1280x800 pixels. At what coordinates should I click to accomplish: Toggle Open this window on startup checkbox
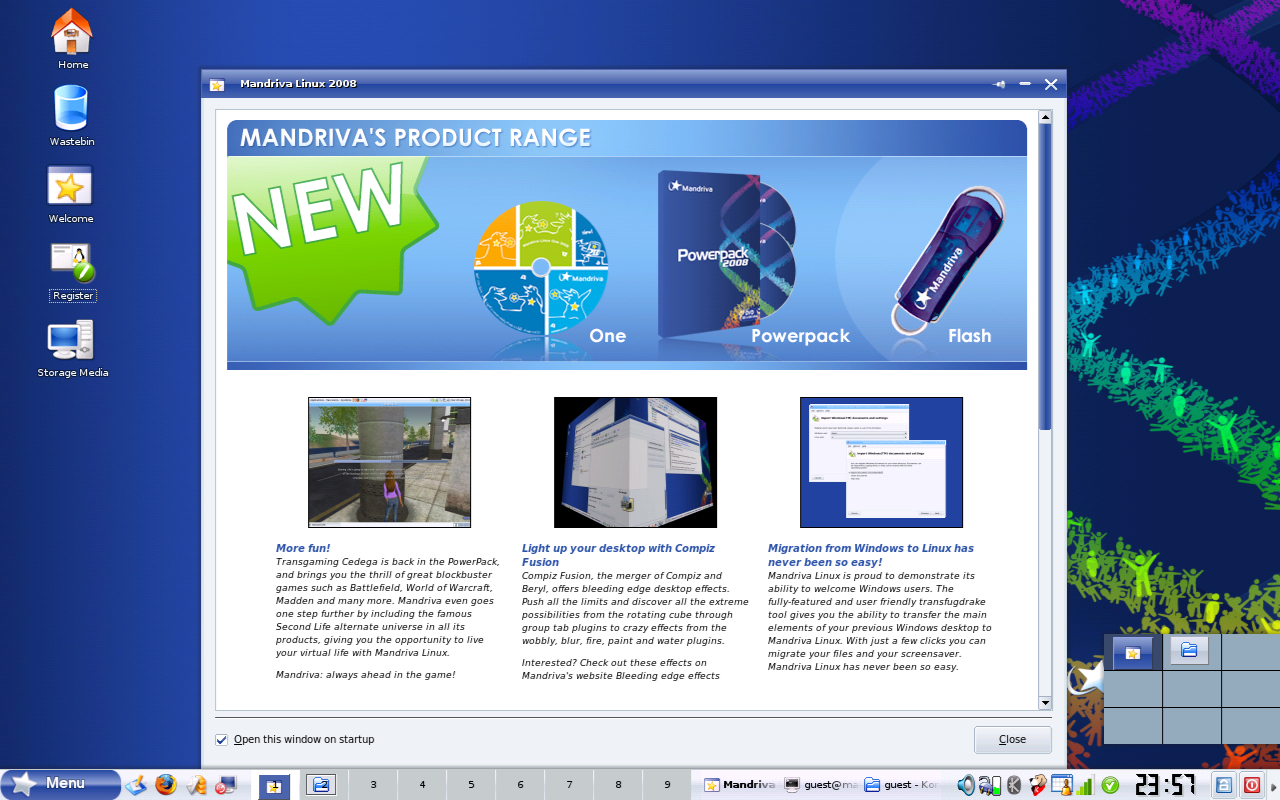pos(222,740)
